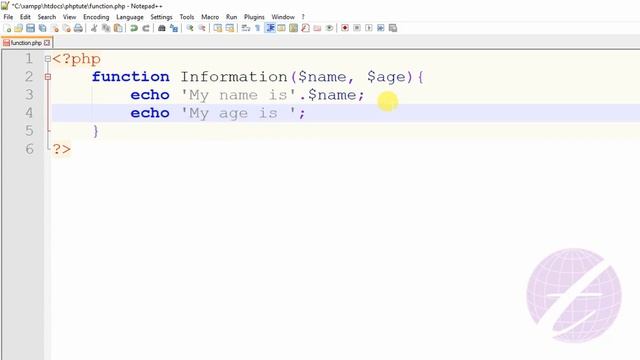This screenshot has width=640, height=360.
Task: Toggle synchronized horizontal scrolling
Action: tap(230, 28)
